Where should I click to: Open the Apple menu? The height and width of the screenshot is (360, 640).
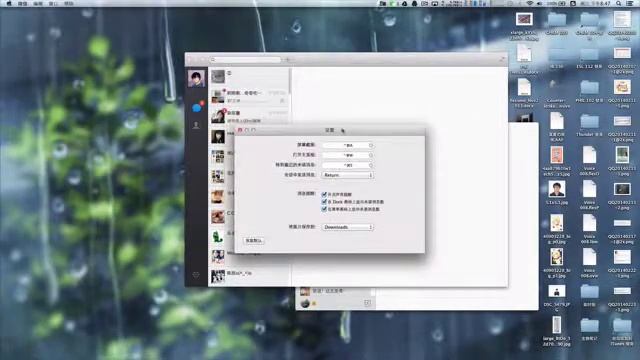point(9,3)
